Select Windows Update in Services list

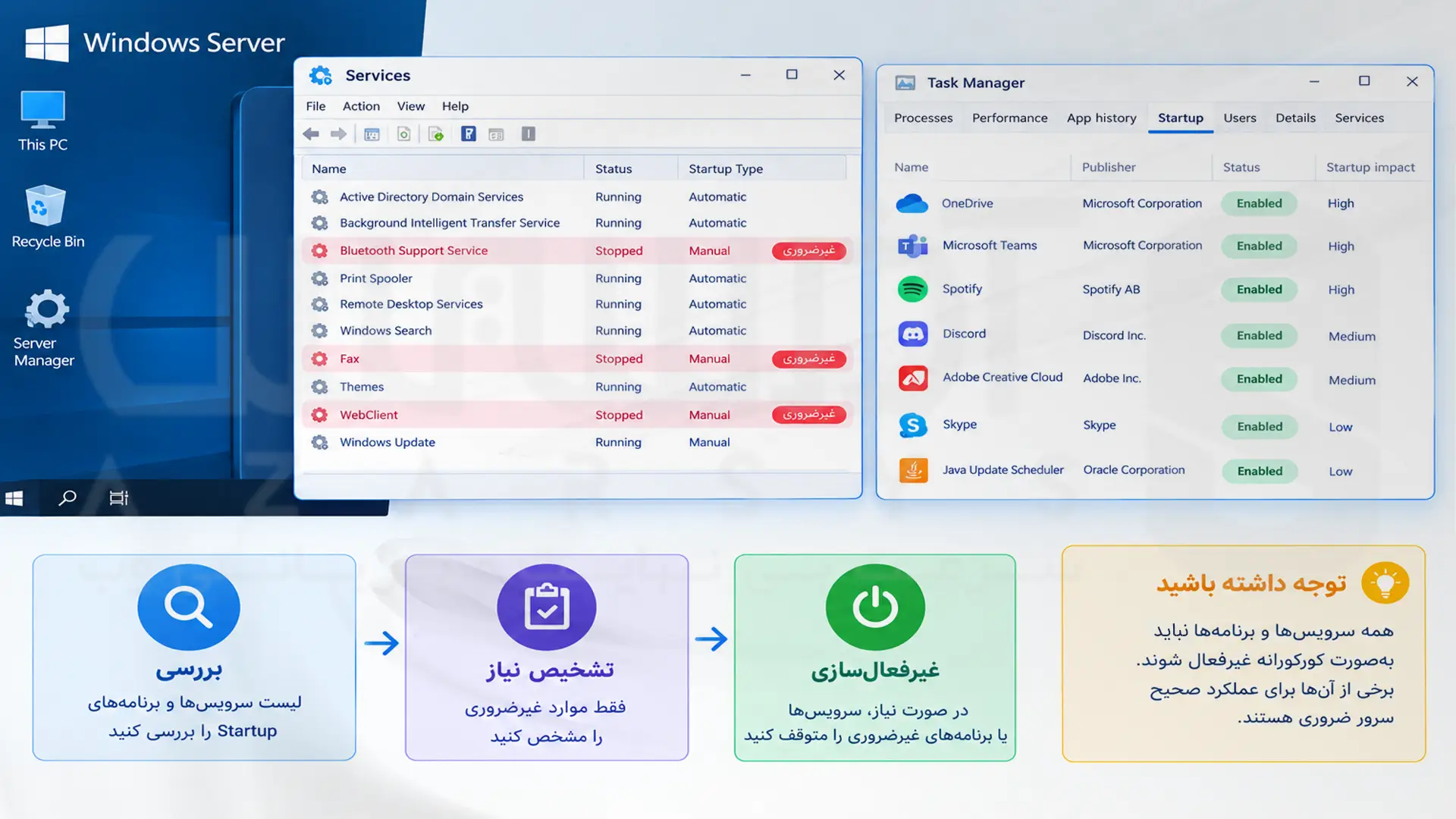387,443
